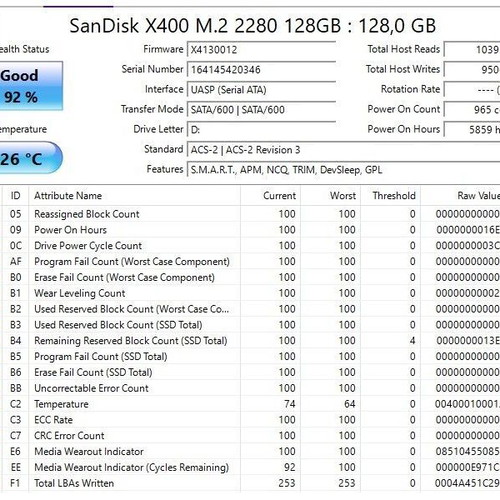Select the Serial Number field 164145420346

261,70
